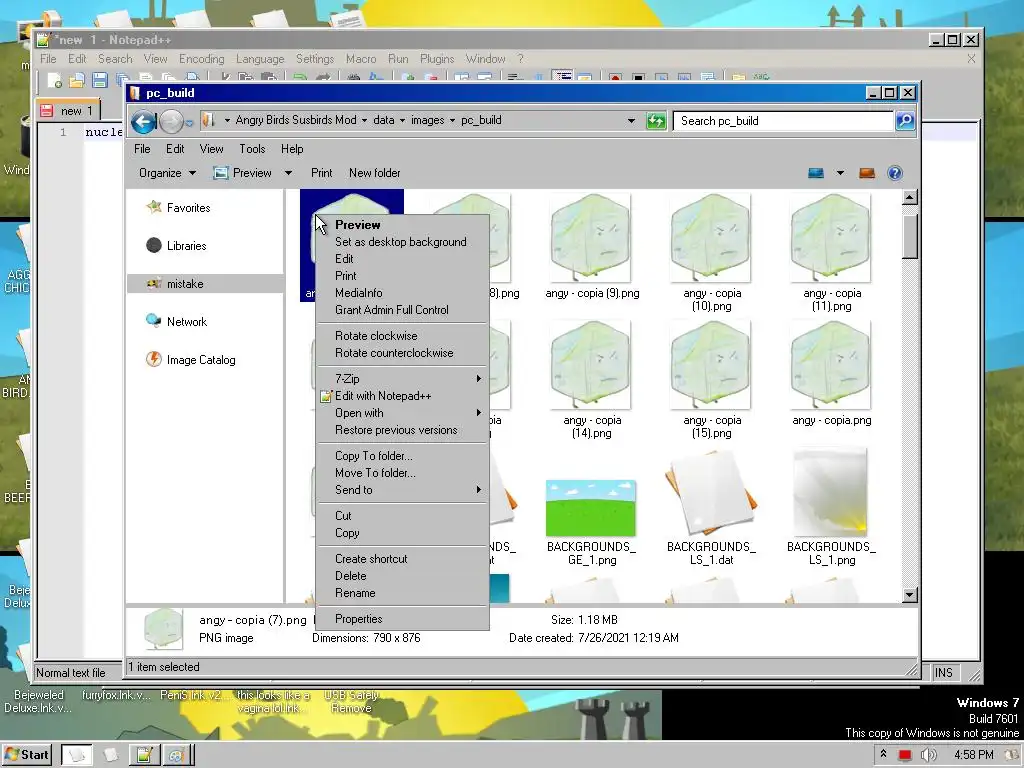Open furryfox.lnk desktop shortcut
The width and height of the screenshot is (1024, 768).
coord(116,695)
